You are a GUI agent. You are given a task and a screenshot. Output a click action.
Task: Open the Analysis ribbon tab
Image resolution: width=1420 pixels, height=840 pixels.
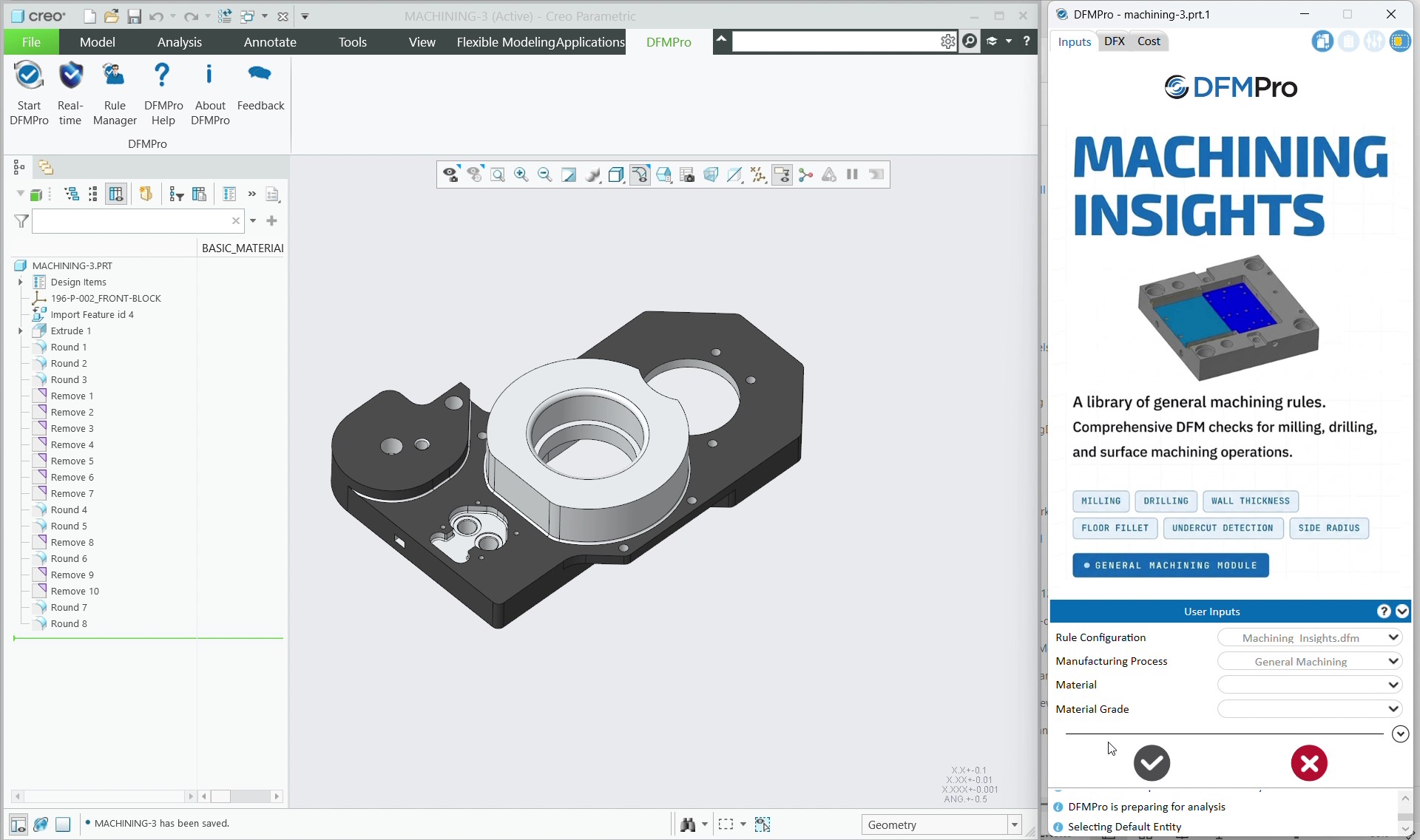tap(179, 42)
